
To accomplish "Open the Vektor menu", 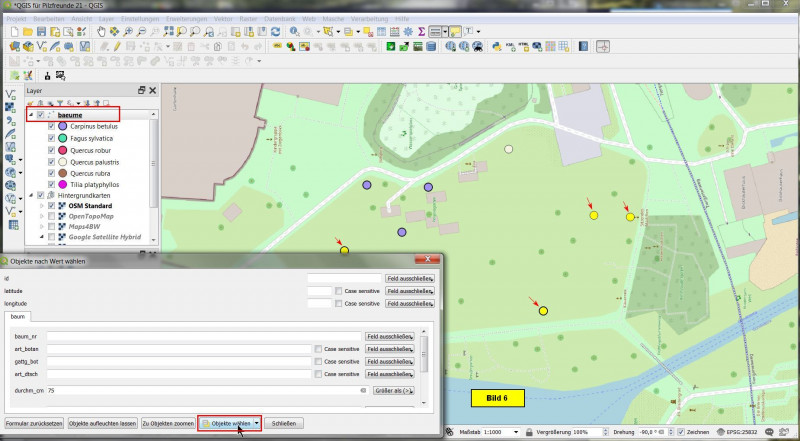I will [x=222, y=19].
